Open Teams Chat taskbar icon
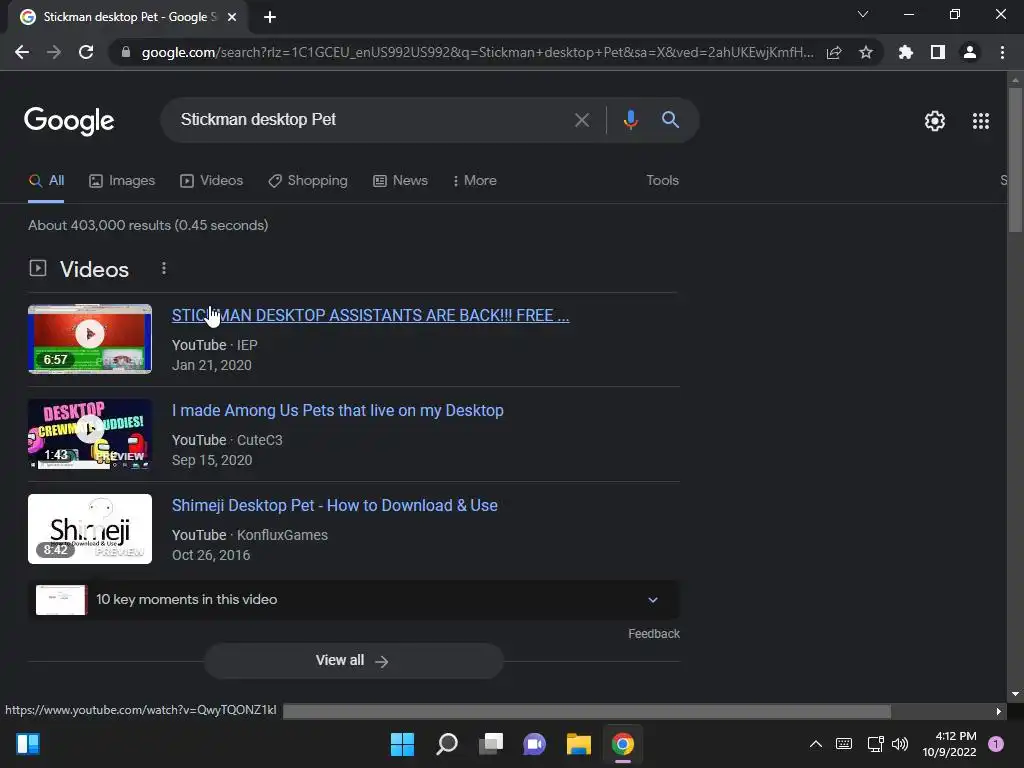Viewport: 1024px width, 768px height. tap(534, 744)
